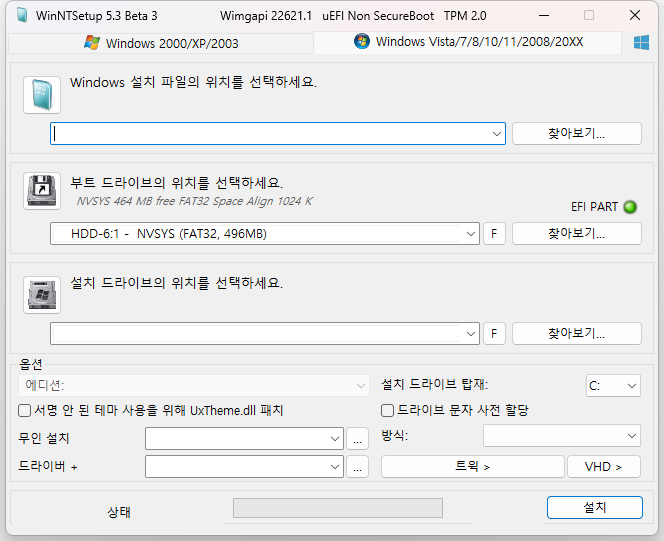Viewport: 664px width, 541px height.
Task: Open the C: mount drive letter dropdown
Action: point(613,386)
